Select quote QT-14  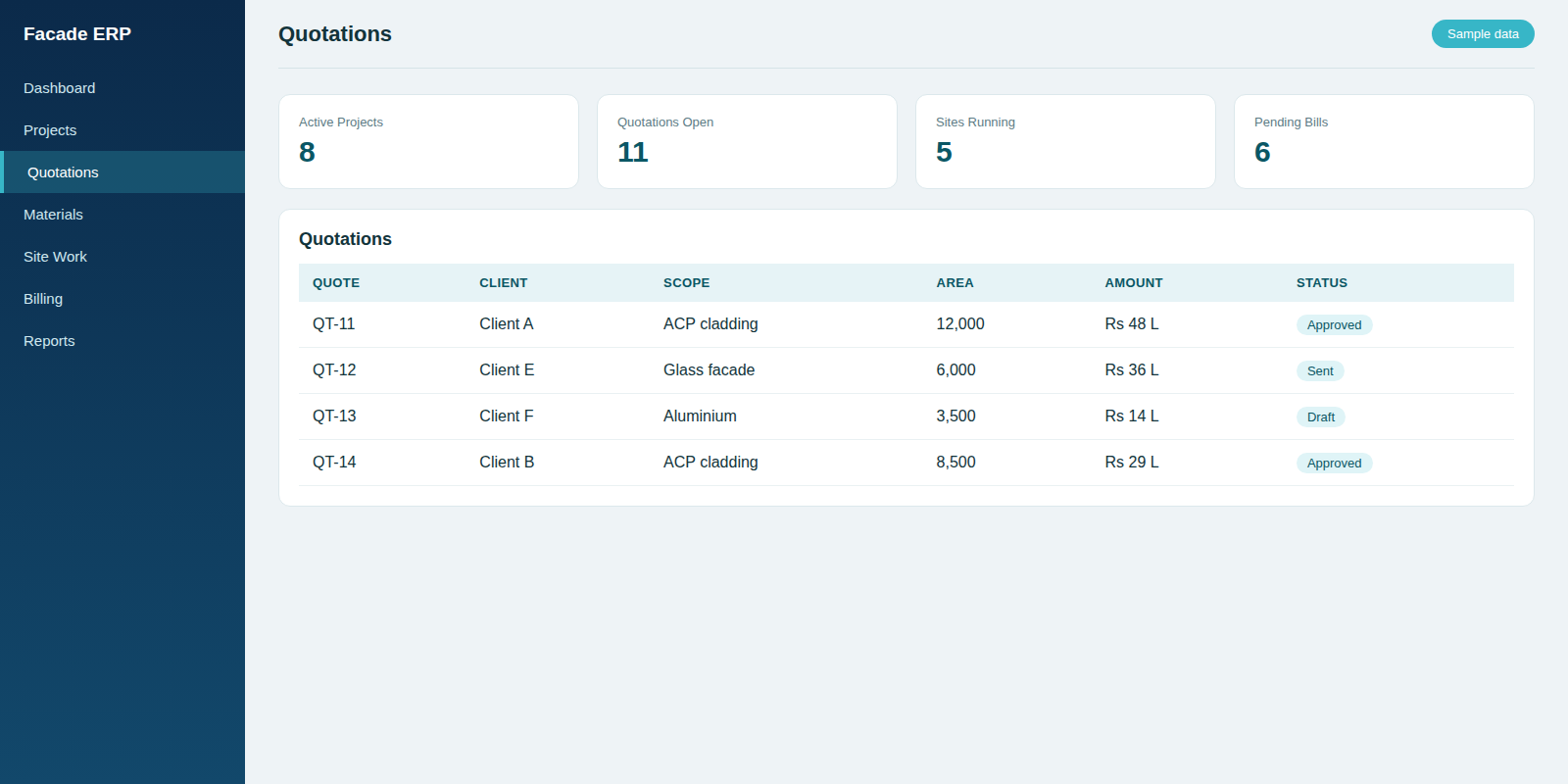point(334,463)
